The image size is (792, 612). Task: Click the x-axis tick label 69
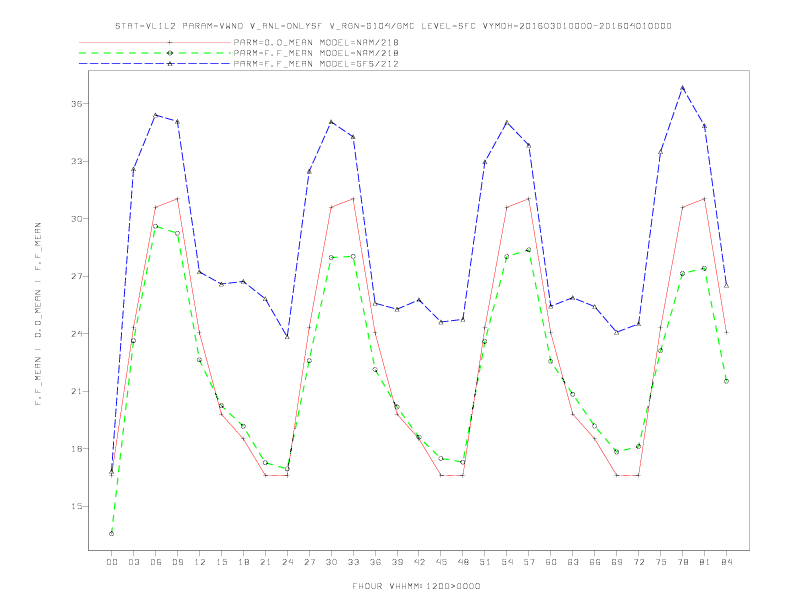[617, 562]
